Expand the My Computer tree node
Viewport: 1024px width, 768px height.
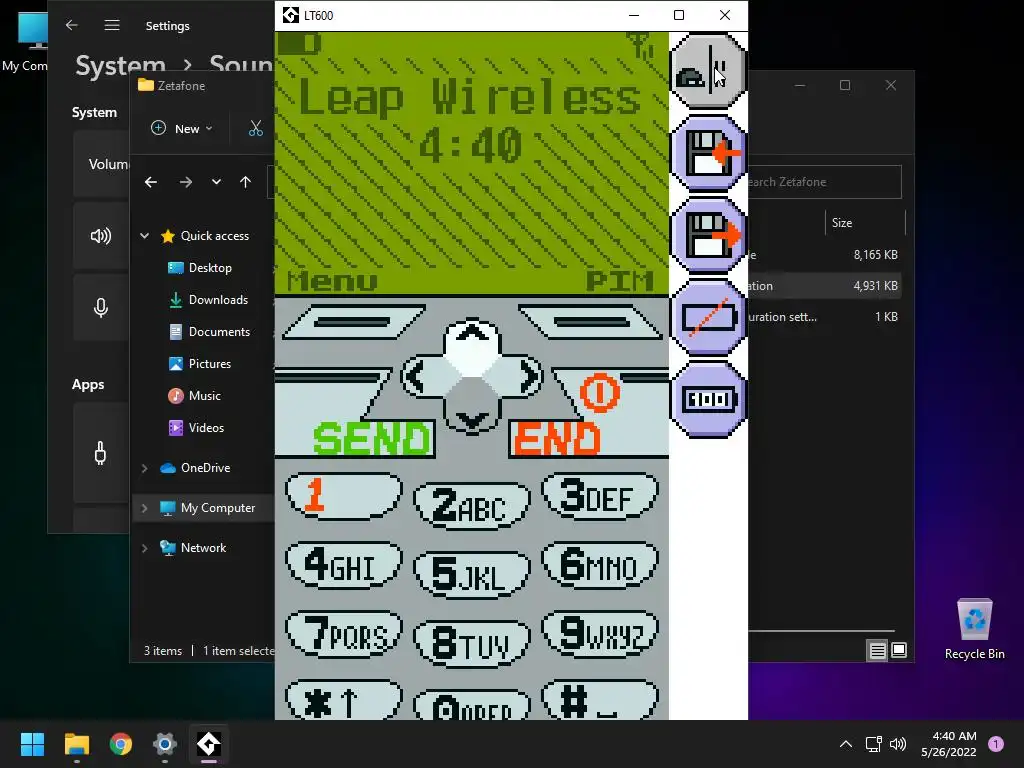tap(144, 508)
